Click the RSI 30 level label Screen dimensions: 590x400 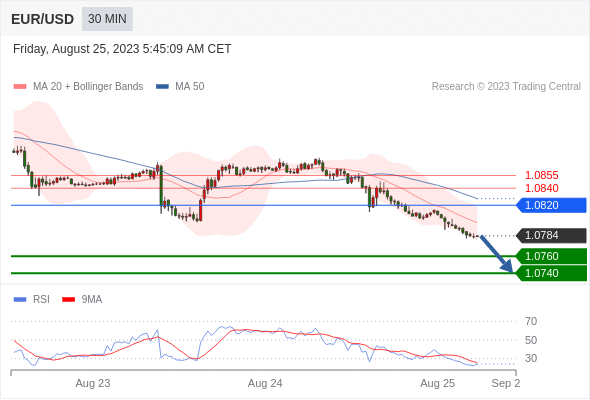click(x=531, y=358)
